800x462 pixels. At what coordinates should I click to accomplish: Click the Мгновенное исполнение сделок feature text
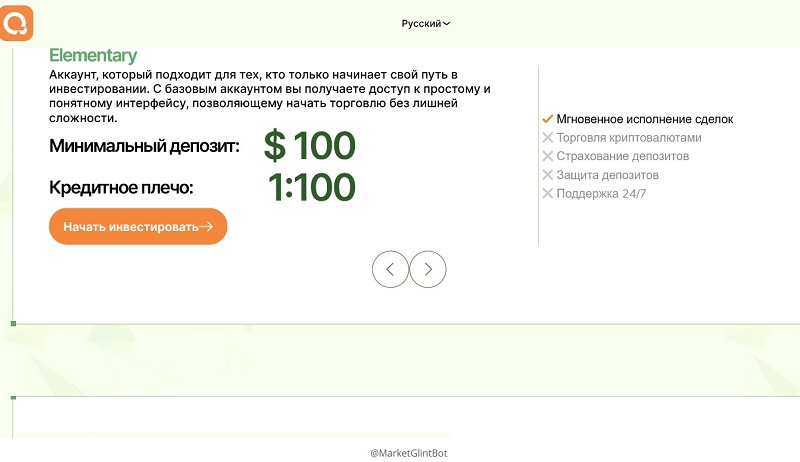coord(645,119)
